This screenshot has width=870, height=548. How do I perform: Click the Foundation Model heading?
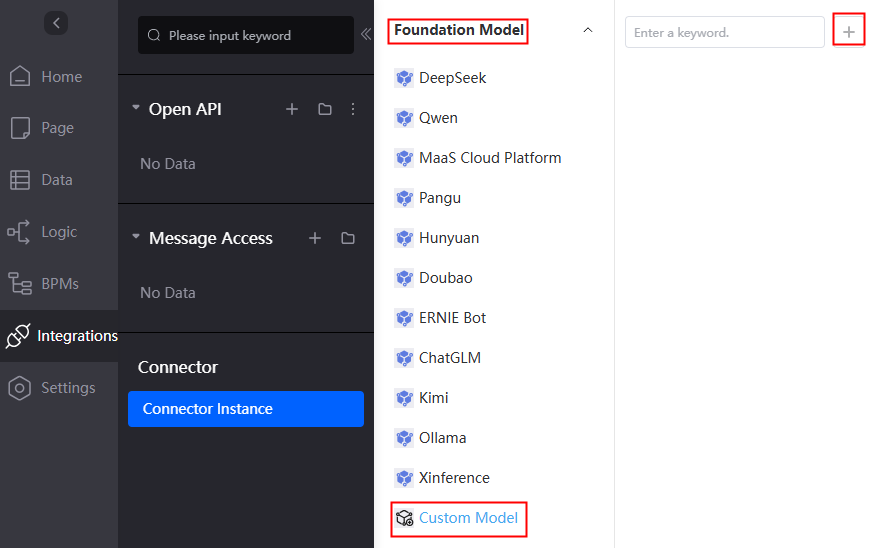459,30
